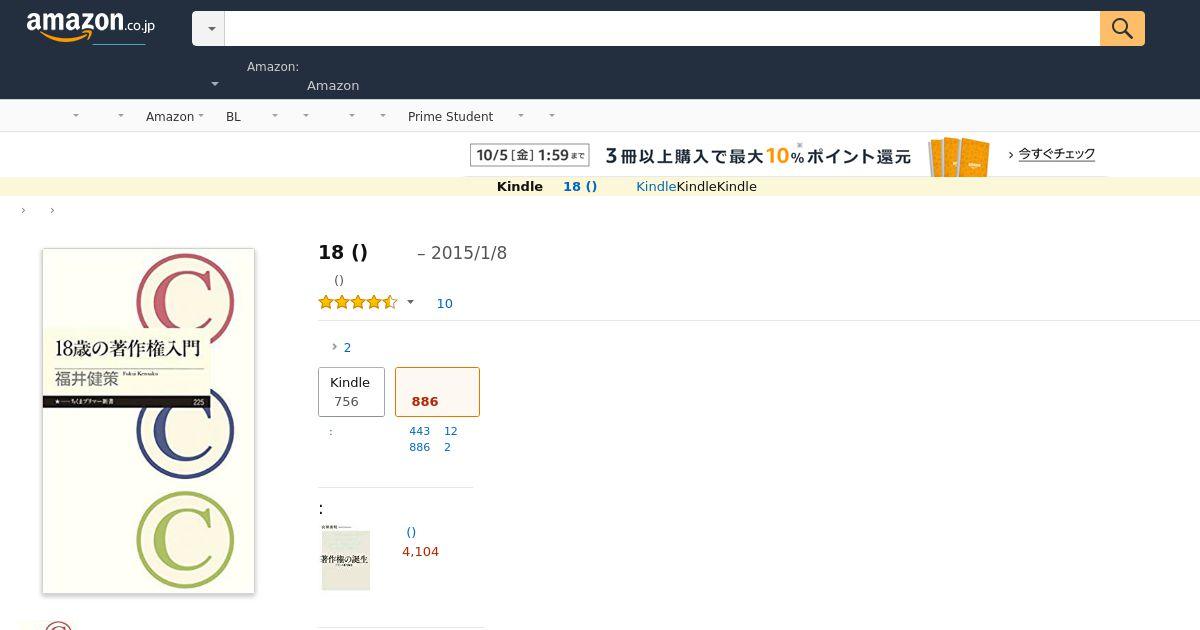Open the Amazon.co.jp home logo
This screenshot has width=1200, height=630.
(x=91, y=27)
